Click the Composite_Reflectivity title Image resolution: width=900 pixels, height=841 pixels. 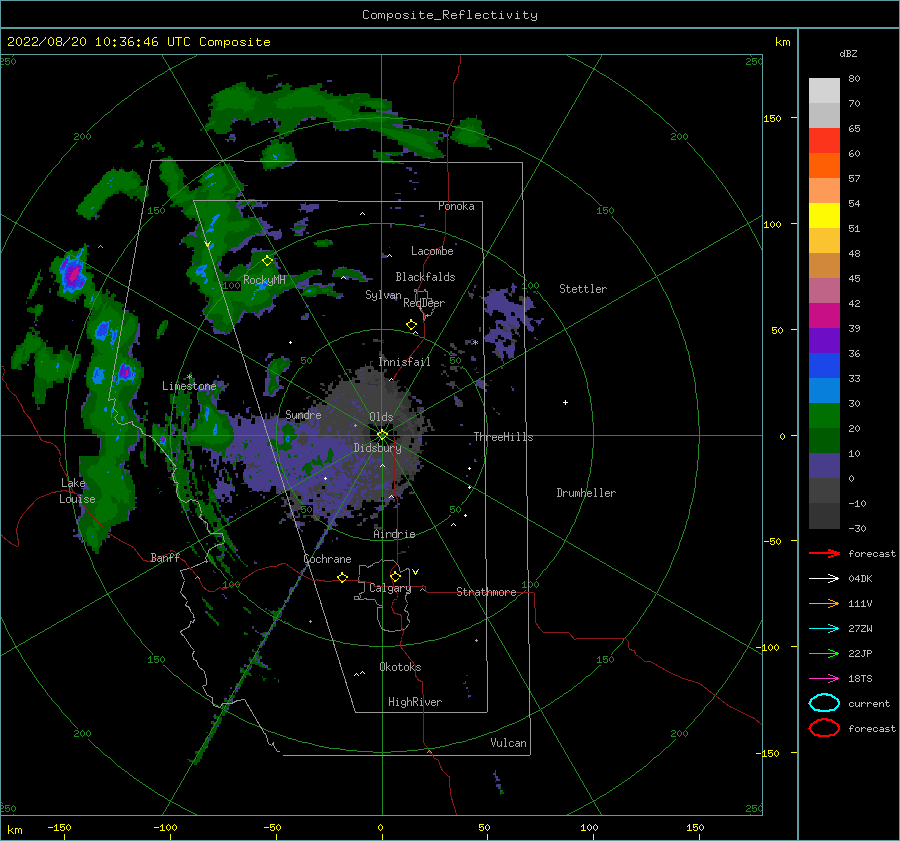coord(449,15)
